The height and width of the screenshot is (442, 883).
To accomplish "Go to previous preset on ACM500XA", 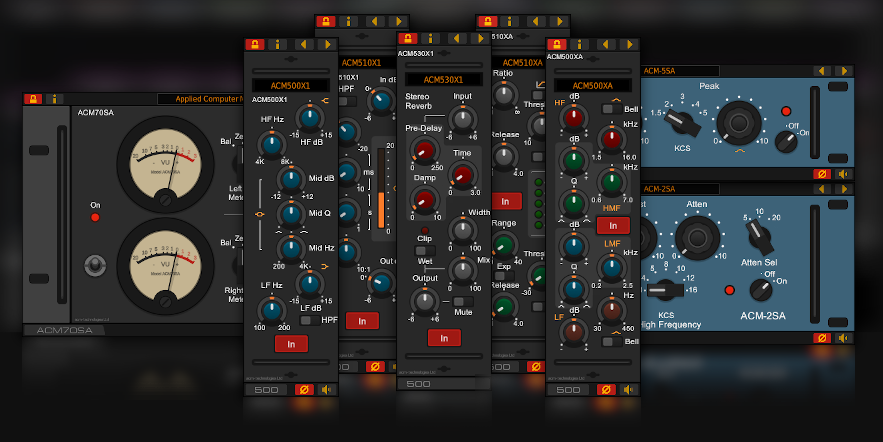I will pyautogui.click(x=606, y=45).
